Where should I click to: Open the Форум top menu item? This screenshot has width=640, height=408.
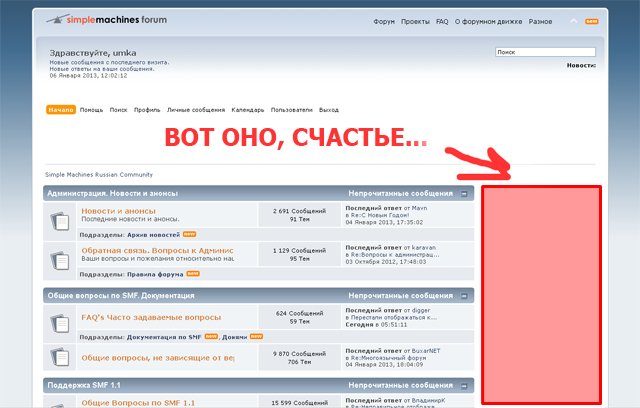point(384,22)
